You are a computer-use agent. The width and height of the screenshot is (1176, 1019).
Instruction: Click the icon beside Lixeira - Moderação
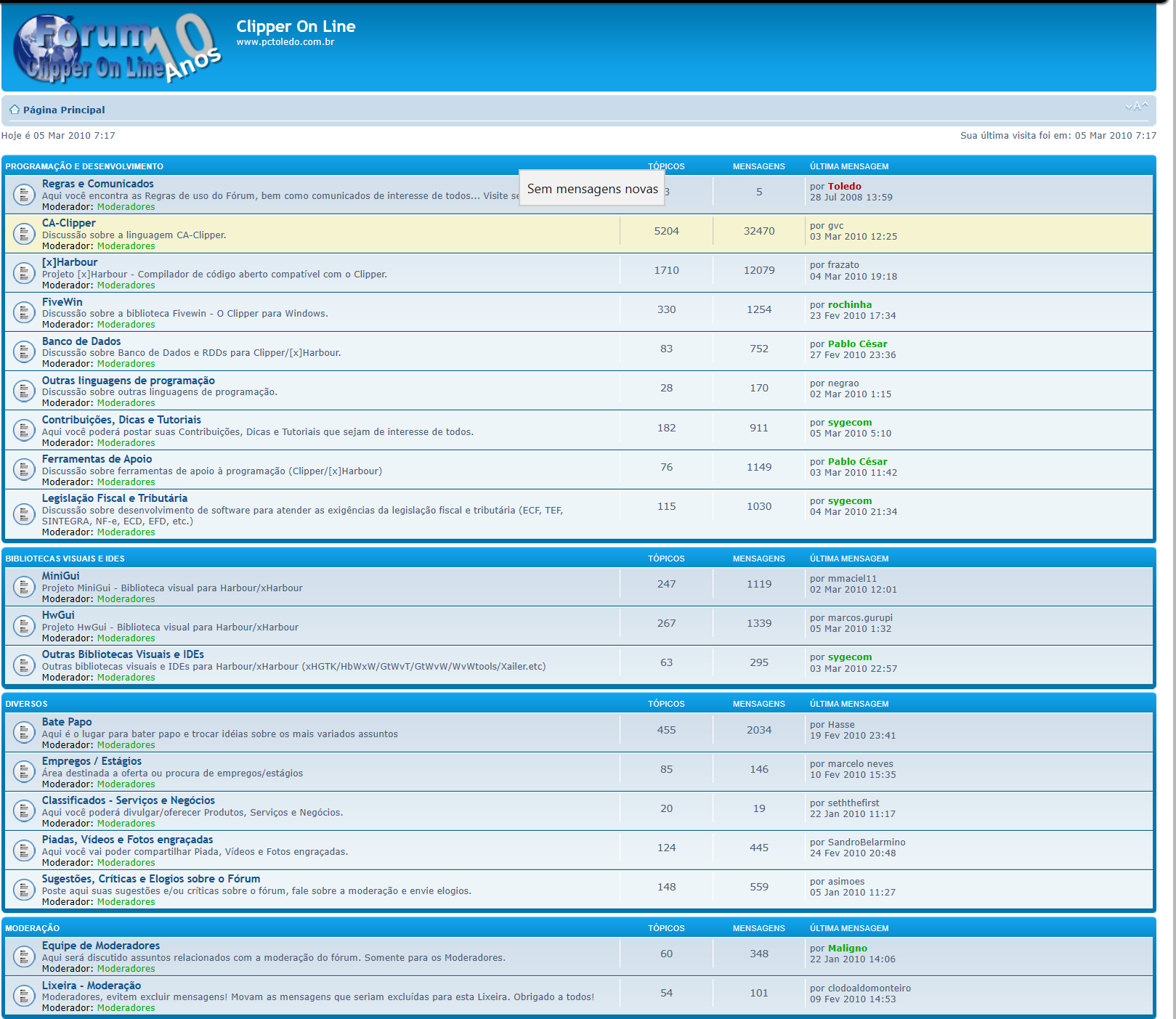tap(24, 995)
